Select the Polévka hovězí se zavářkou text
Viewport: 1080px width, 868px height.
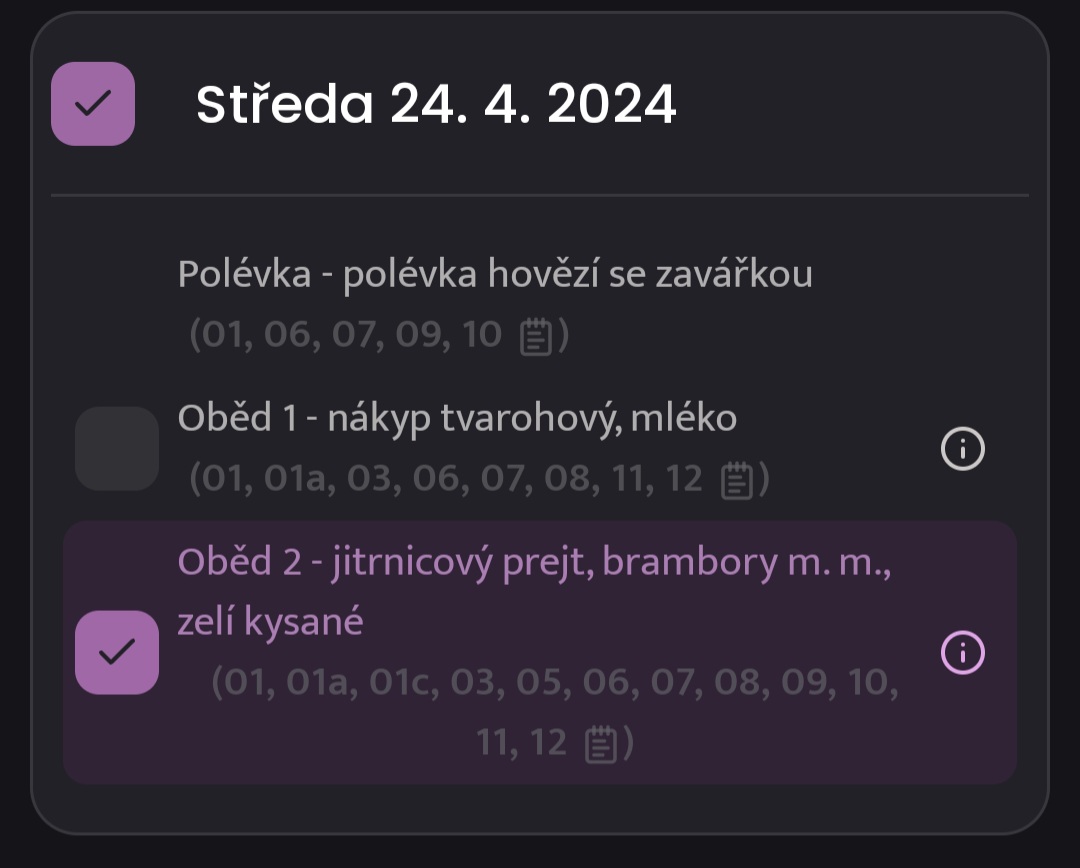[495, 274]
